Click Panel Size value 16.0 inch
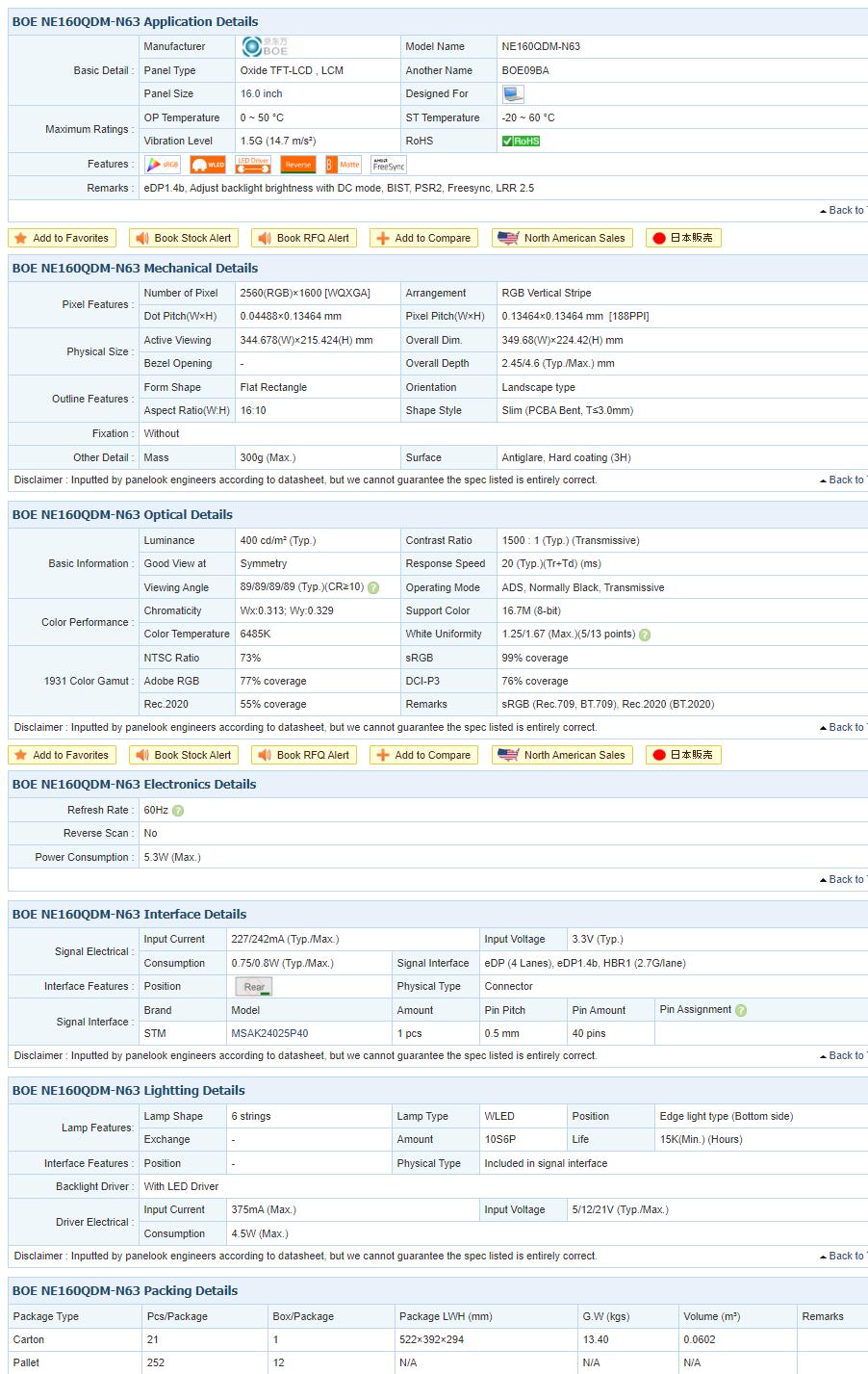The image size is (868, 1374). click(x=261, y=94)
